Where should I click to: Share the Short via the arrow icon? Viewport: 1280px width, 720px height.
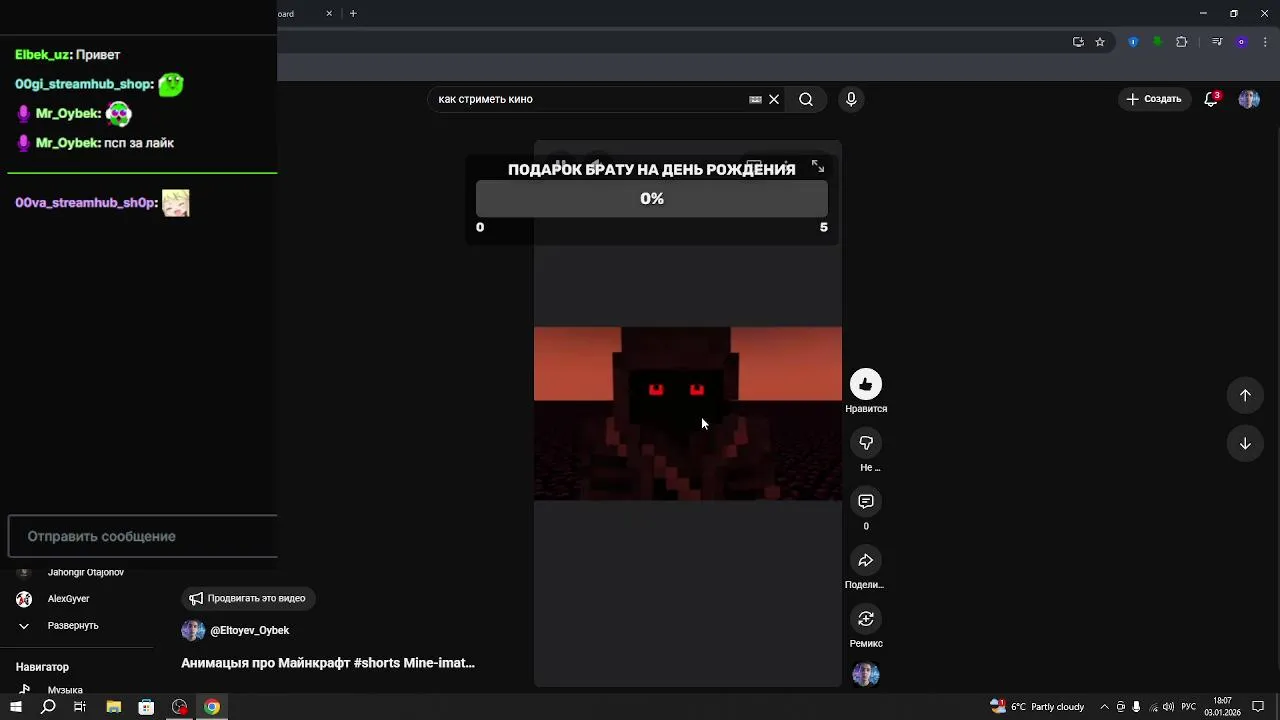coord(866,560)
